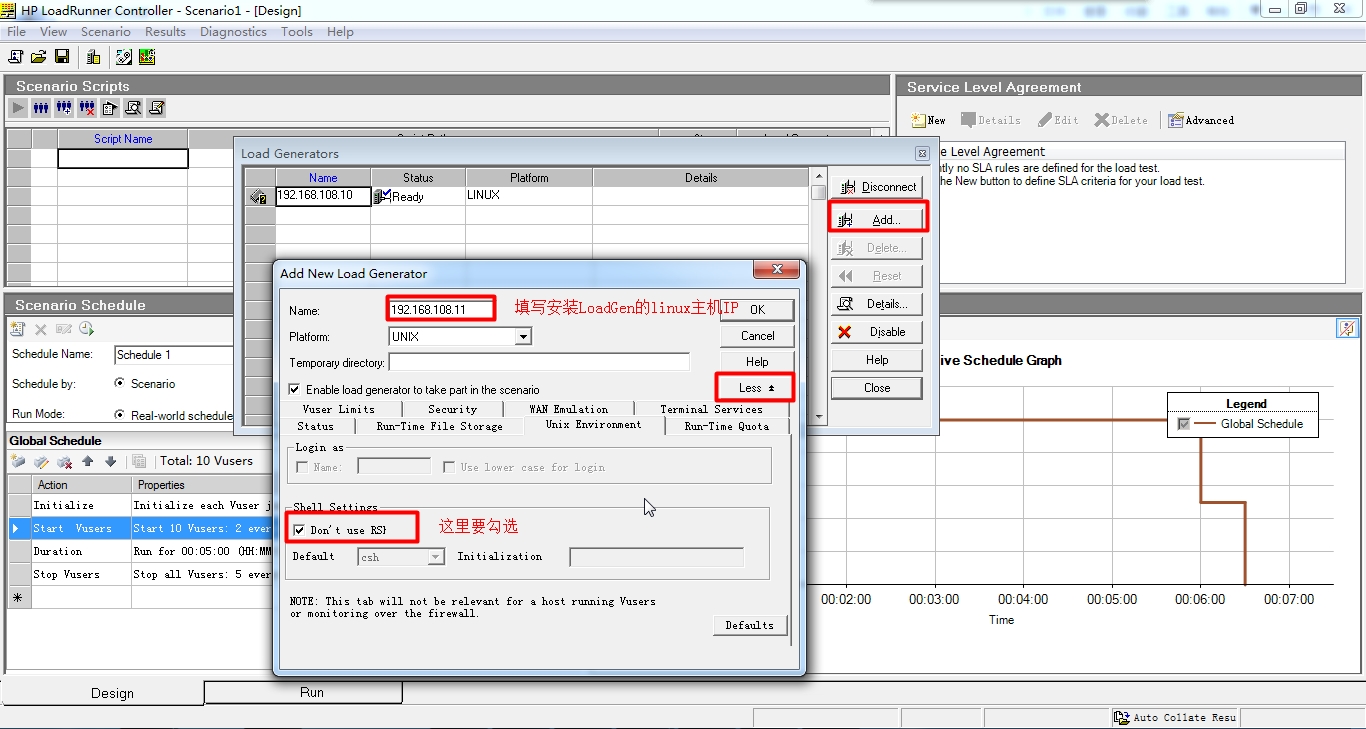This screenshot has width=1366, height=729.
Task: Select the Real-world schedule run mode radio button
Action: (120, 415)
